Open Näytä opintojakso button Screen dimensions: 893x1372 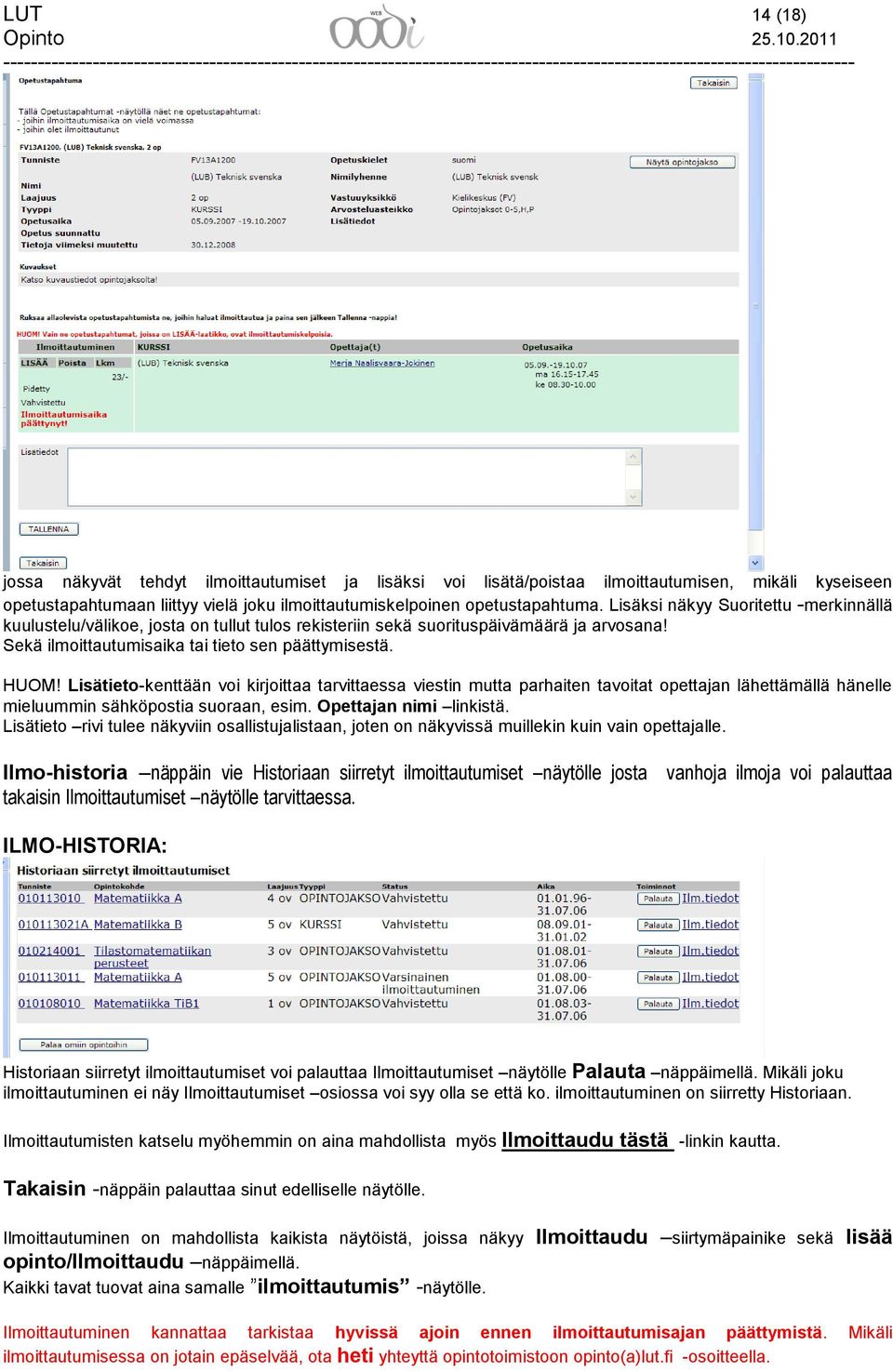tap(682, 162)
